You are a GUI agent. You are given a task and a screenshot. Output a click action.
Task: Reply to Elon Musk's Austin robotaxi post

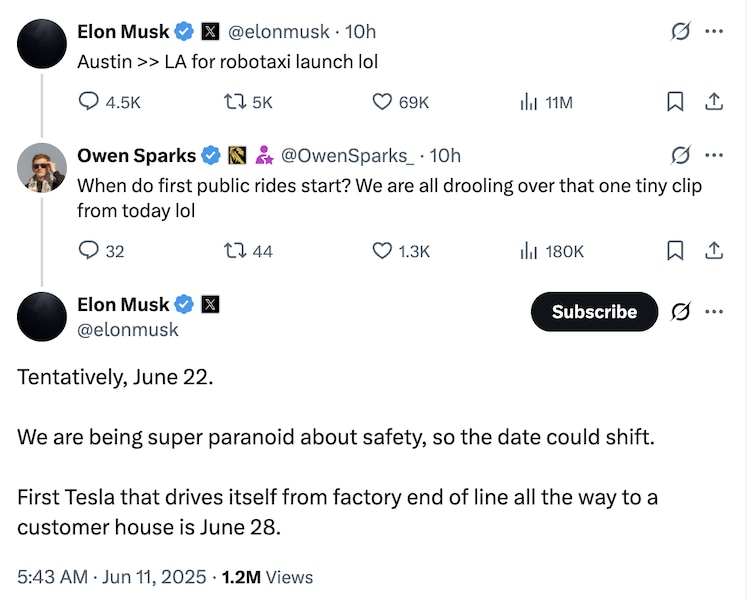click(x=90, y=101)
